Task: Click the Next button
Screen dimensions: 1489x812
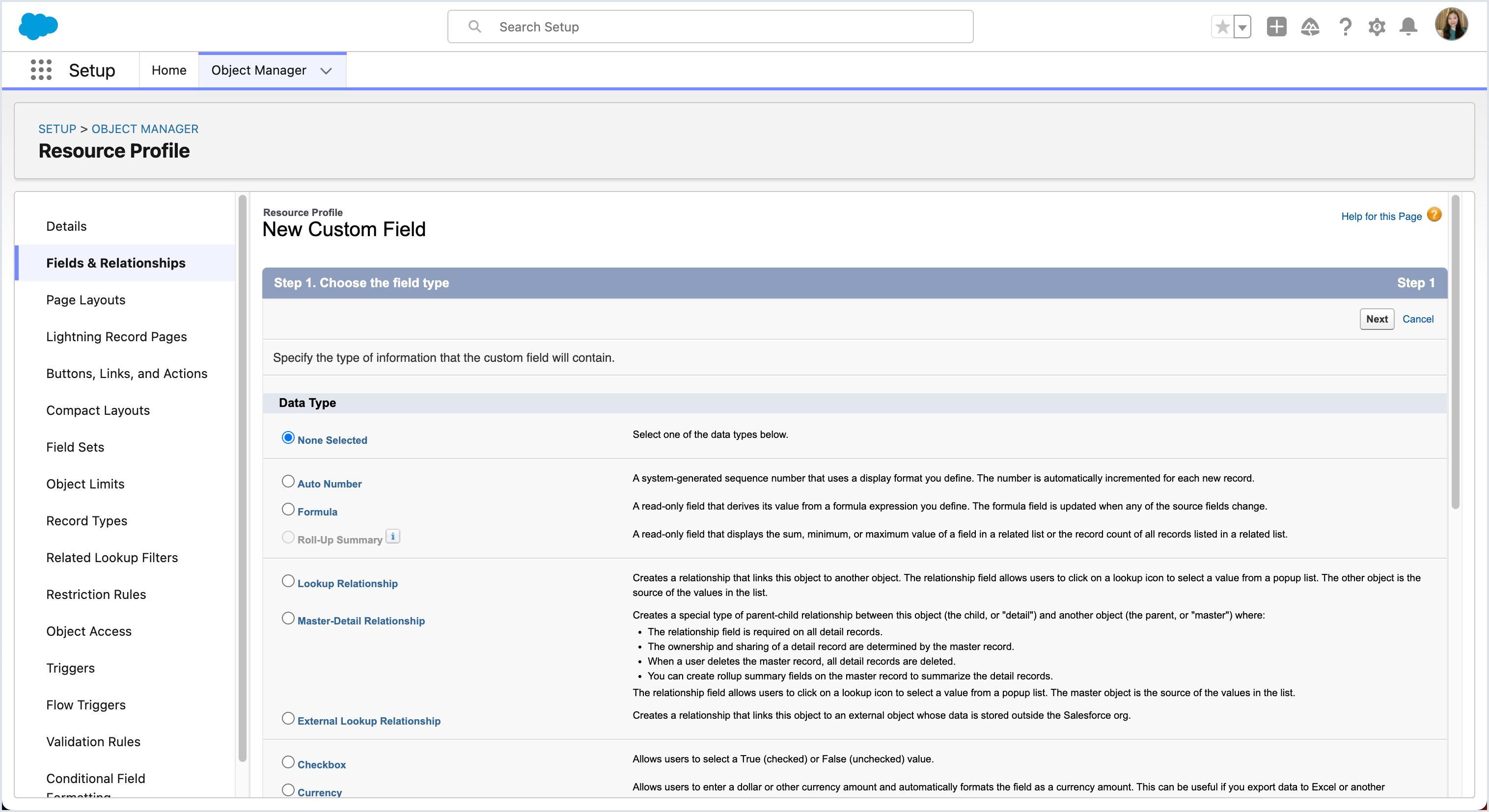Action: pos(1377,319)
